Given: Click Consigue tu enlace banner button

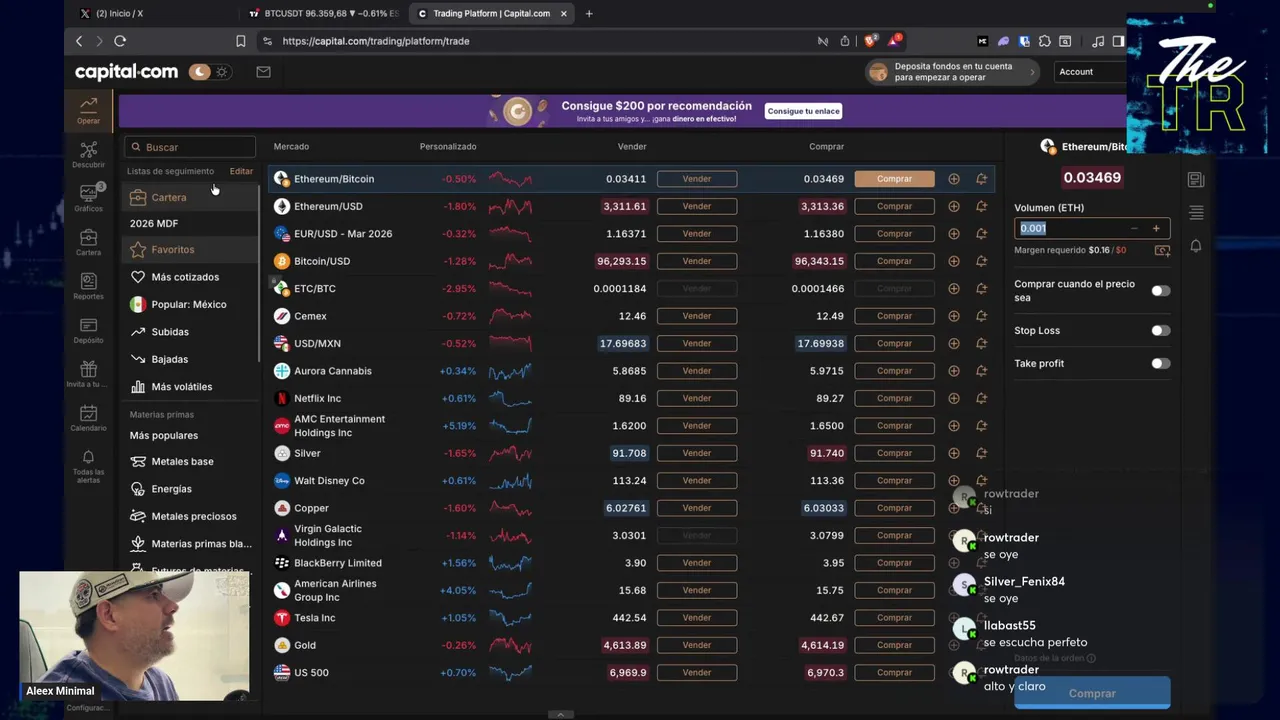Looking at the screenshot, I should pyautogui.click(x=804, y=111).
